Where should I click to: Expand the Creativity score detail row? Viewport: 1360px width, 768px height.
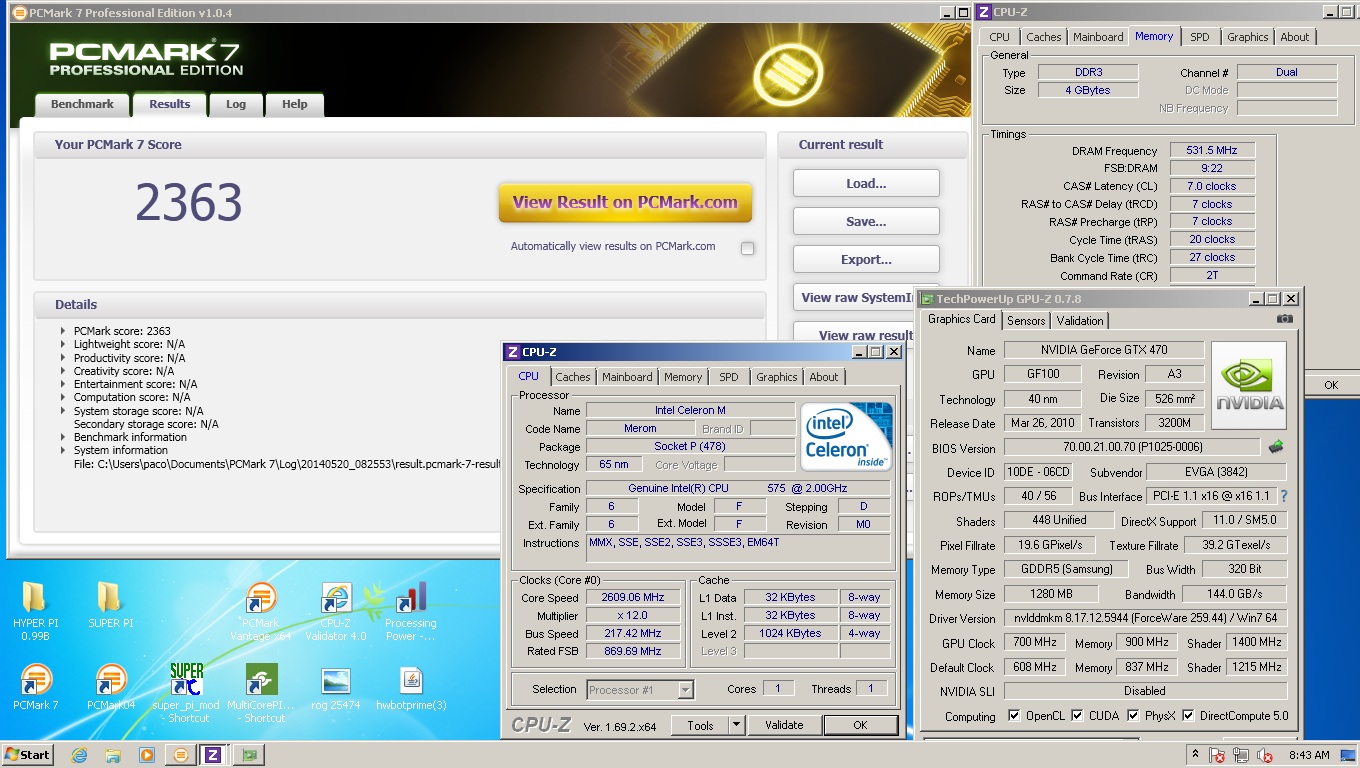click(64, 371)
